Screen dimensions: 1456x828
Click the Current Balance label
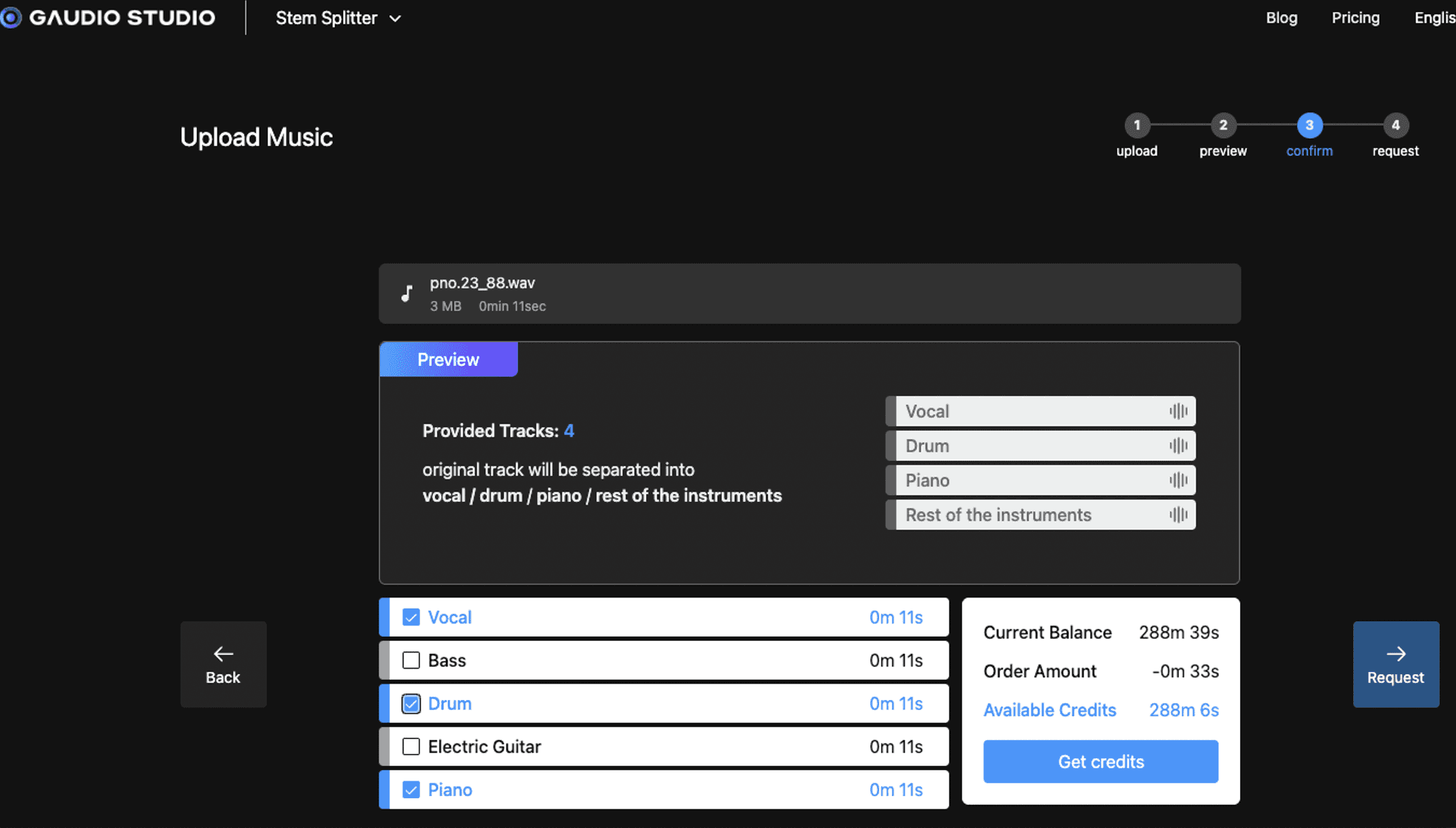tap(1048, 633)
